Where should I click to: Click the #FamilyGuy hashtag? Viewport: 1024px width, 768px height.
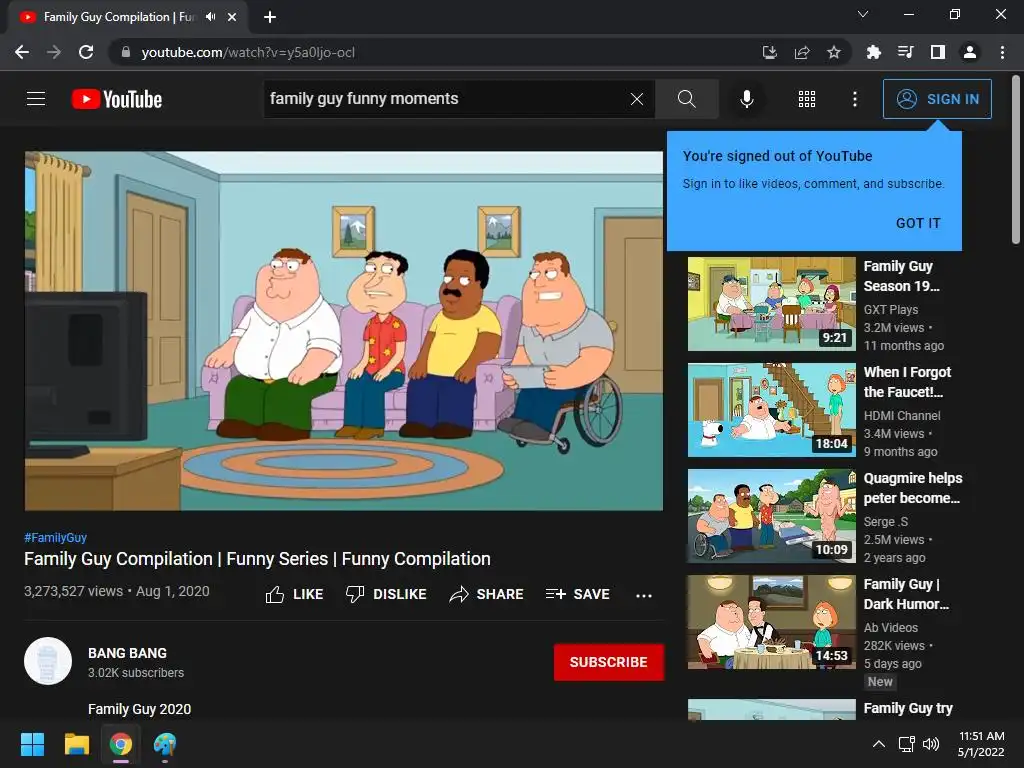tap(56, 537)
